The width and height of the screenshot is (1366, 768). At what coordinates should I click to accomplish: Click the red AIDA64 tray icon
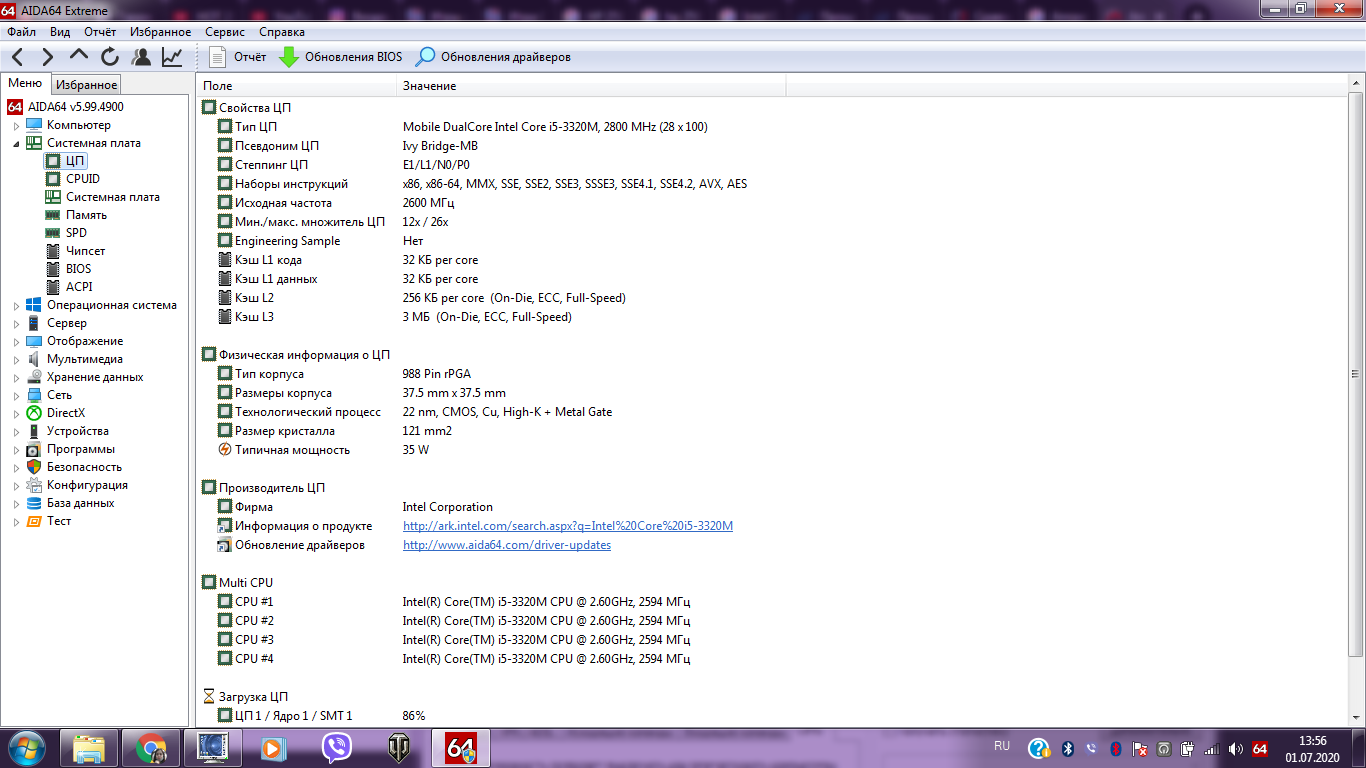[1260, 749]
